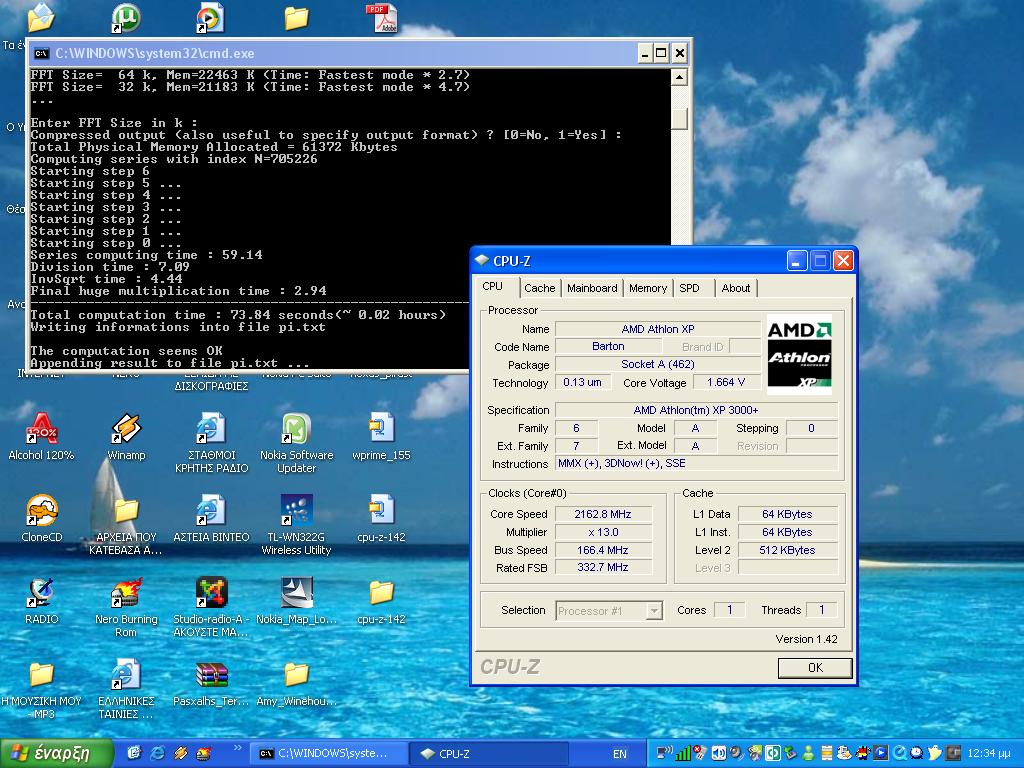This screenshot has height=768, width=1024.
Task: Open the ΑΡΧΕΙΑ ΠΟΥ ΚΑΤΕΒΑΣΑ folder
Action: [x=126, y=510]
